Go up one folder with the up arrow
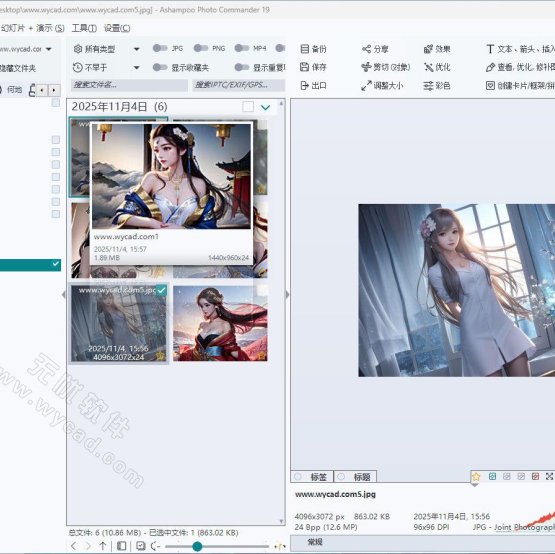Screen dimensions: 555x554 [x=103, y=546]
